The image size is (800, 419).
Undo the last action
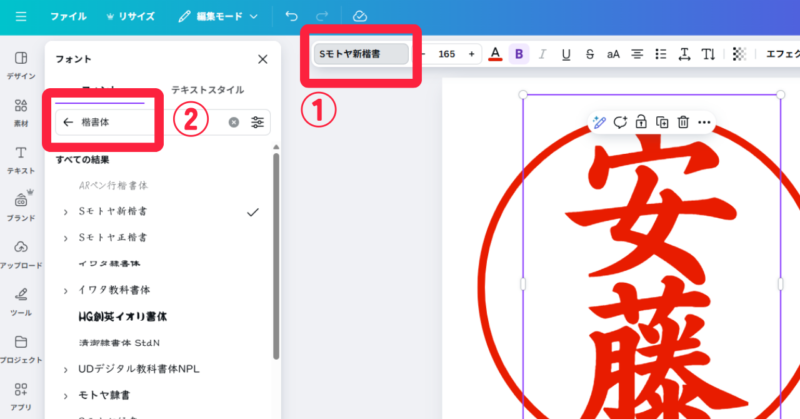(x=291, y=16)
